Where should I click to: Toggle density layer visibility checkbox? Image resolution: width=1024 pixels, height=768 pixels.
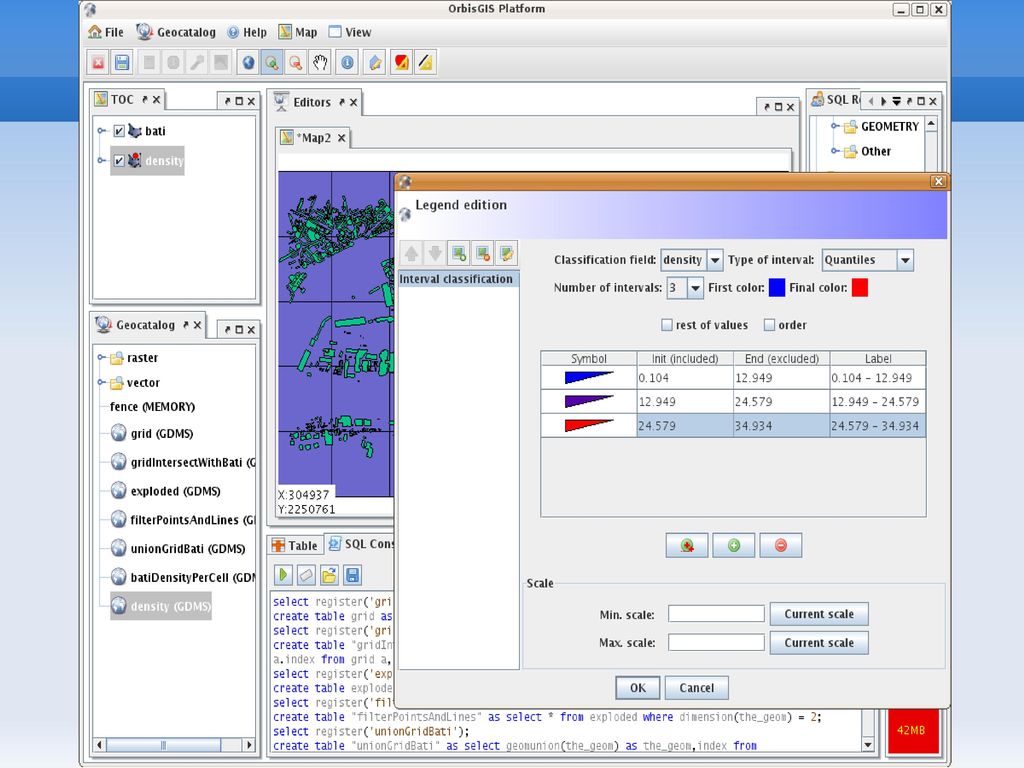pyautogui.click(x=119, y=161)
